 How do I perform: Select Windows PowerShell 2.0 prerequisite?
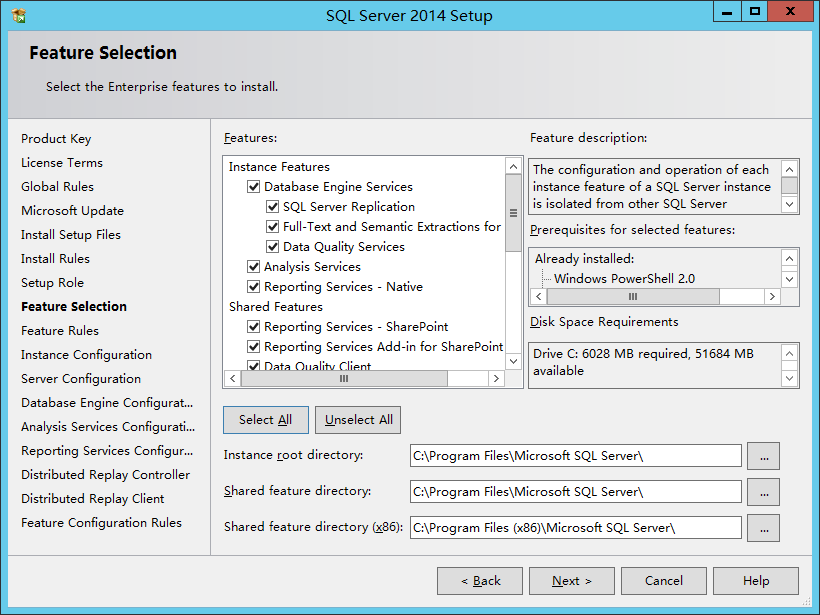pos(624,279)
